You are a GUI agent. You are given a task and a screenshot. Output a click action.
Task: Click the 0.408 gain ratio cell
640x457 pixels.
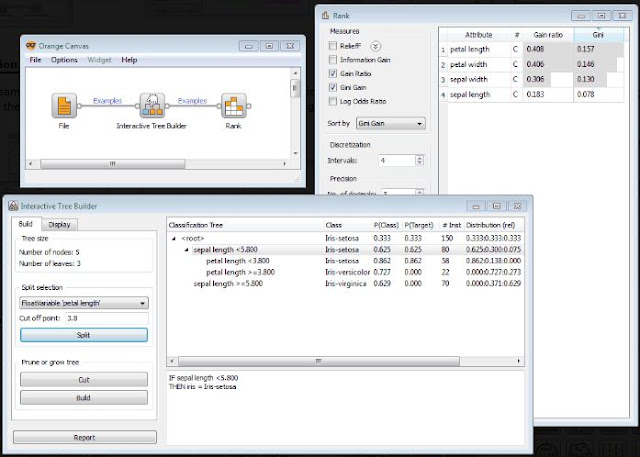(548, 49)
